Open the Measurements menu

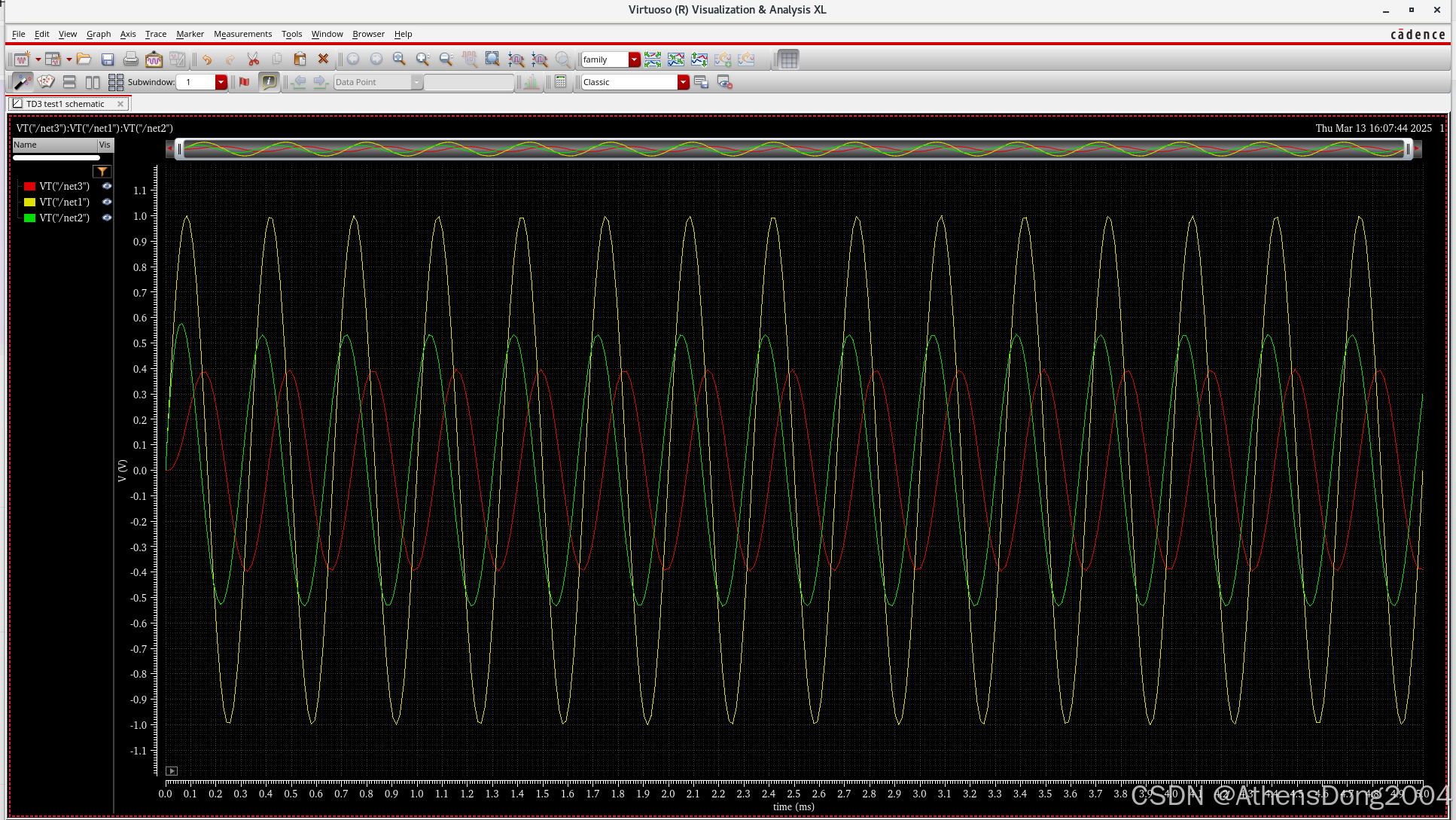tap(242, 34)
